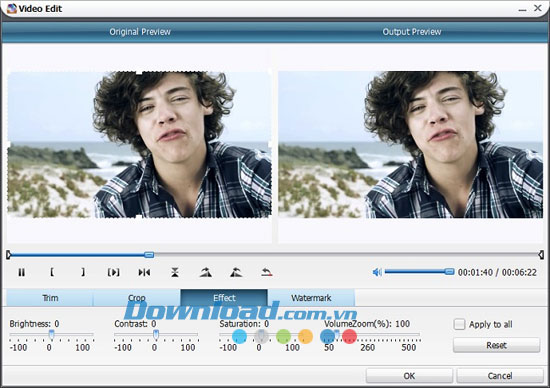This screenshot has height=388, width=550.
Task: Set trim start with left bracket icon
Action: click(52, 272)
